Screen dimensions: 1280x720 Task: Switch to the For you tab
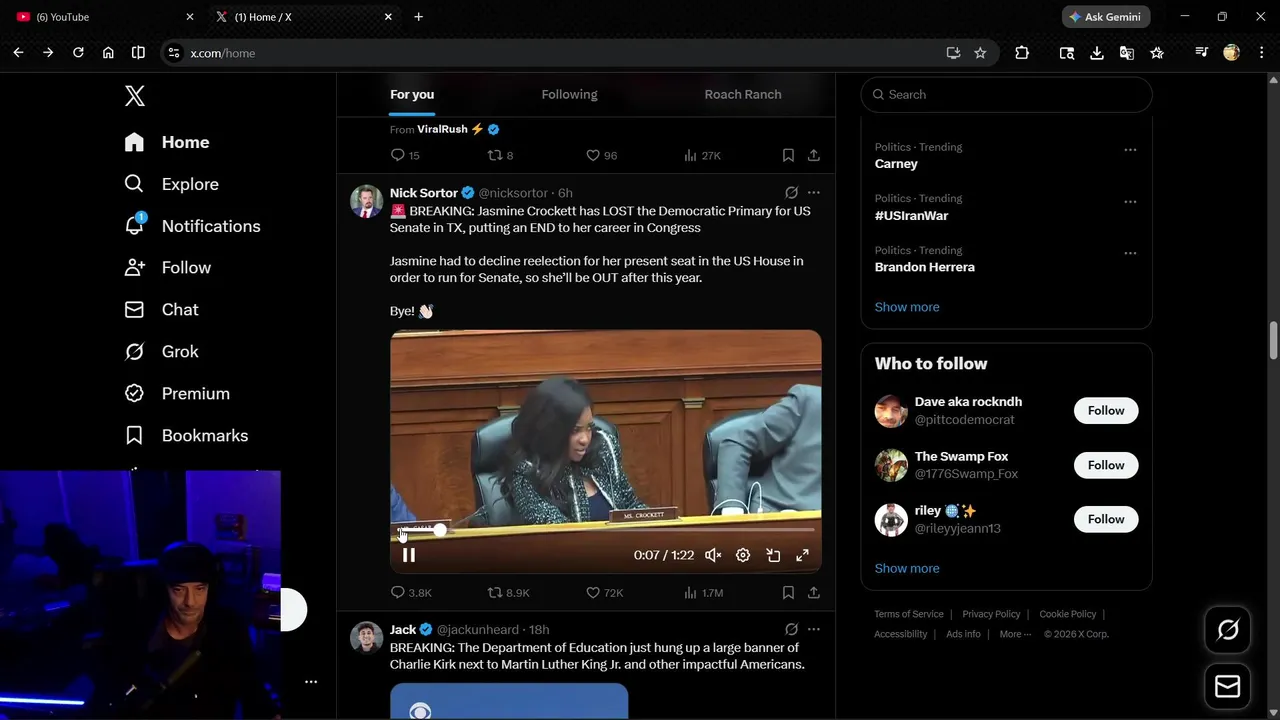pos(412,94)
